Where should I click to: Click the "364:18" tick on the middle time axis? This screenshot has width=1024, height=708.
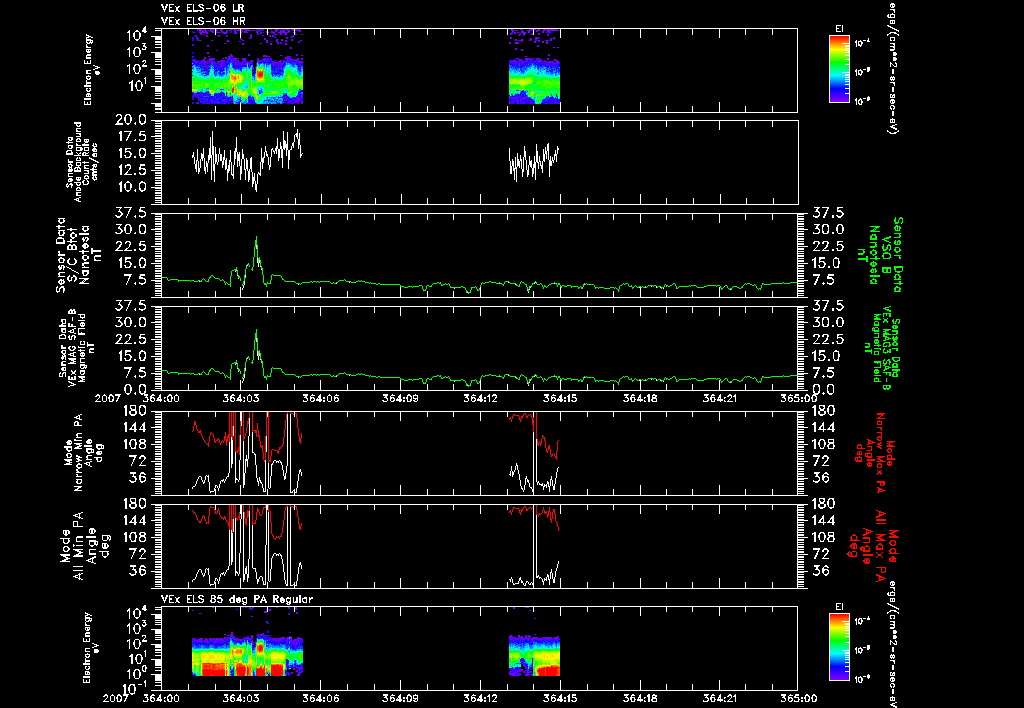639,398
